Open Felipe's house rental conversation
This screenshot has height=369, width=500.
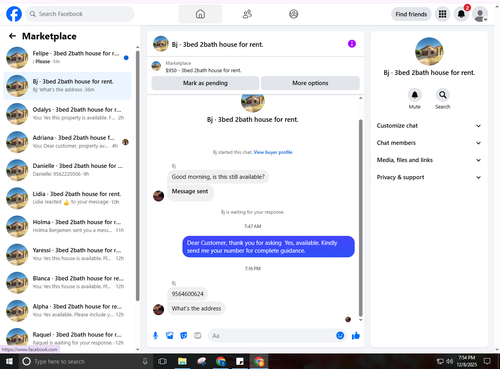click(x=67, y=57)
